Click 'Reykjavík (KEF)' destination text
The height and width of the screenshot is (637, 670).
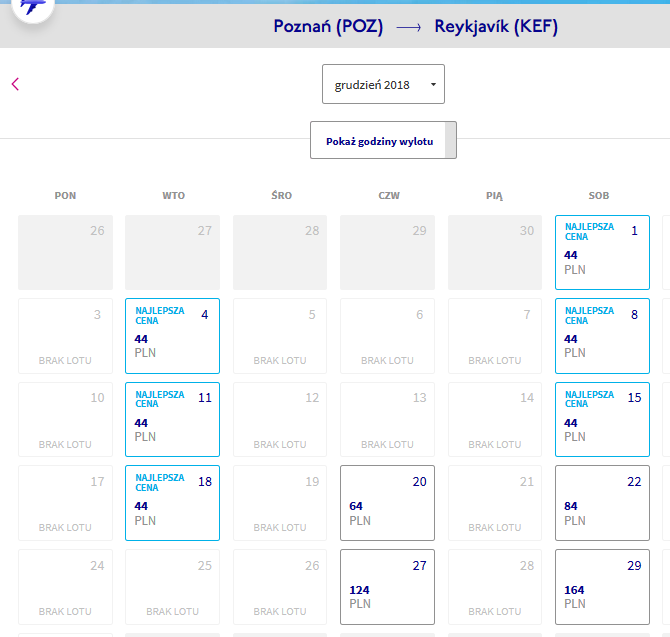coord(496,26)
